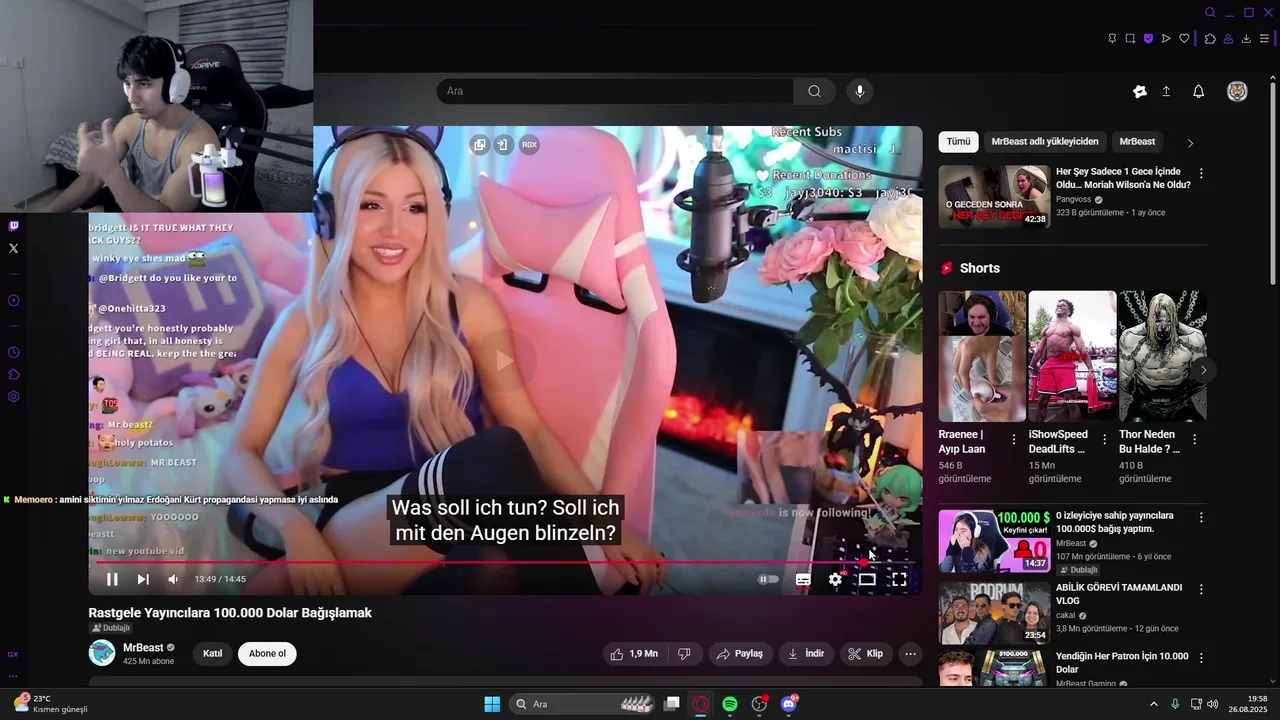Show next Shorts with carousel arrow
This screenshot has height=720, width=1280.
[x=1203, y=370]
